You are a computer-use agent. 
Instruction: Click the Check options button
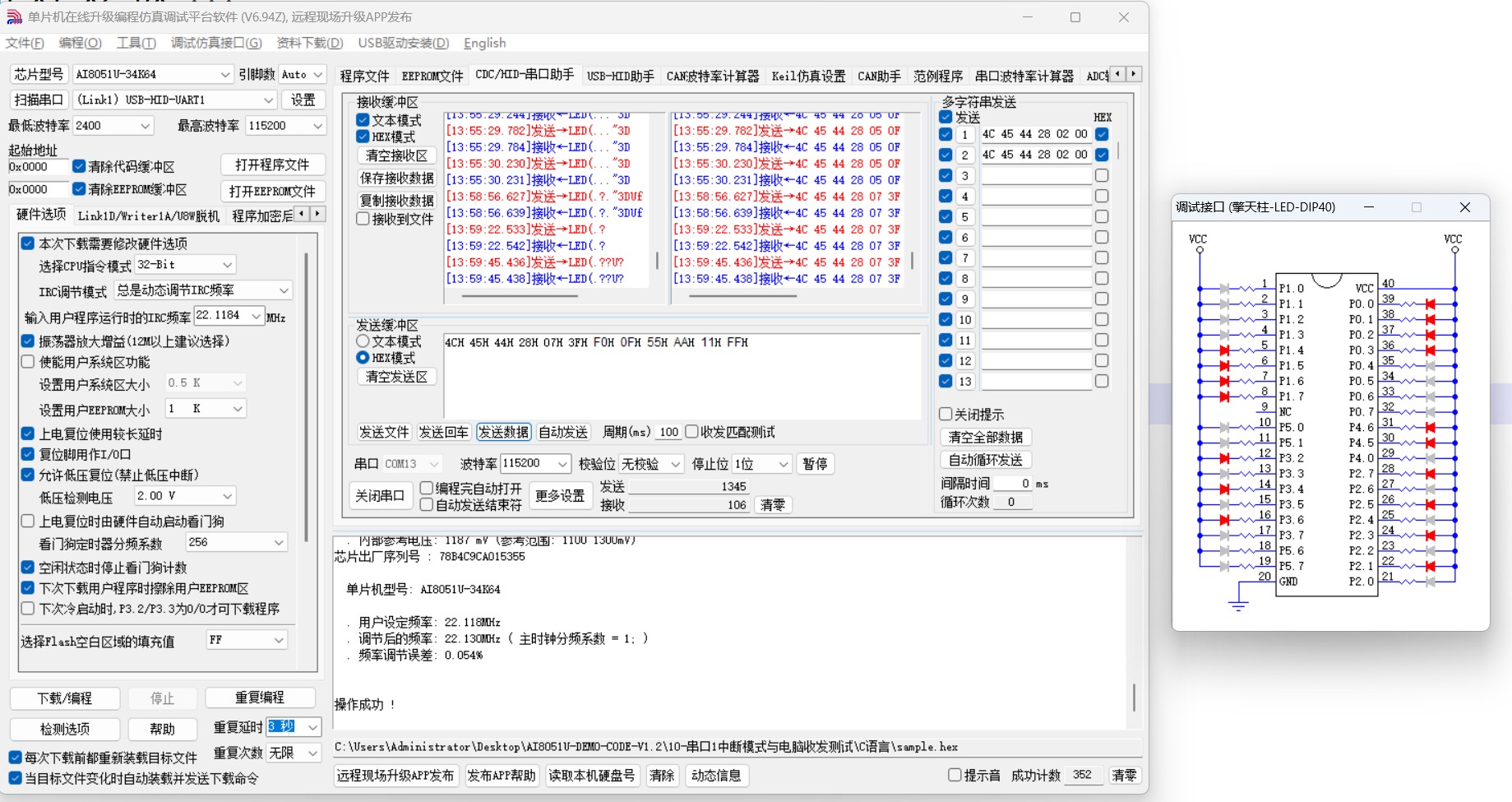pyautogui.click(x=65, y=729)
